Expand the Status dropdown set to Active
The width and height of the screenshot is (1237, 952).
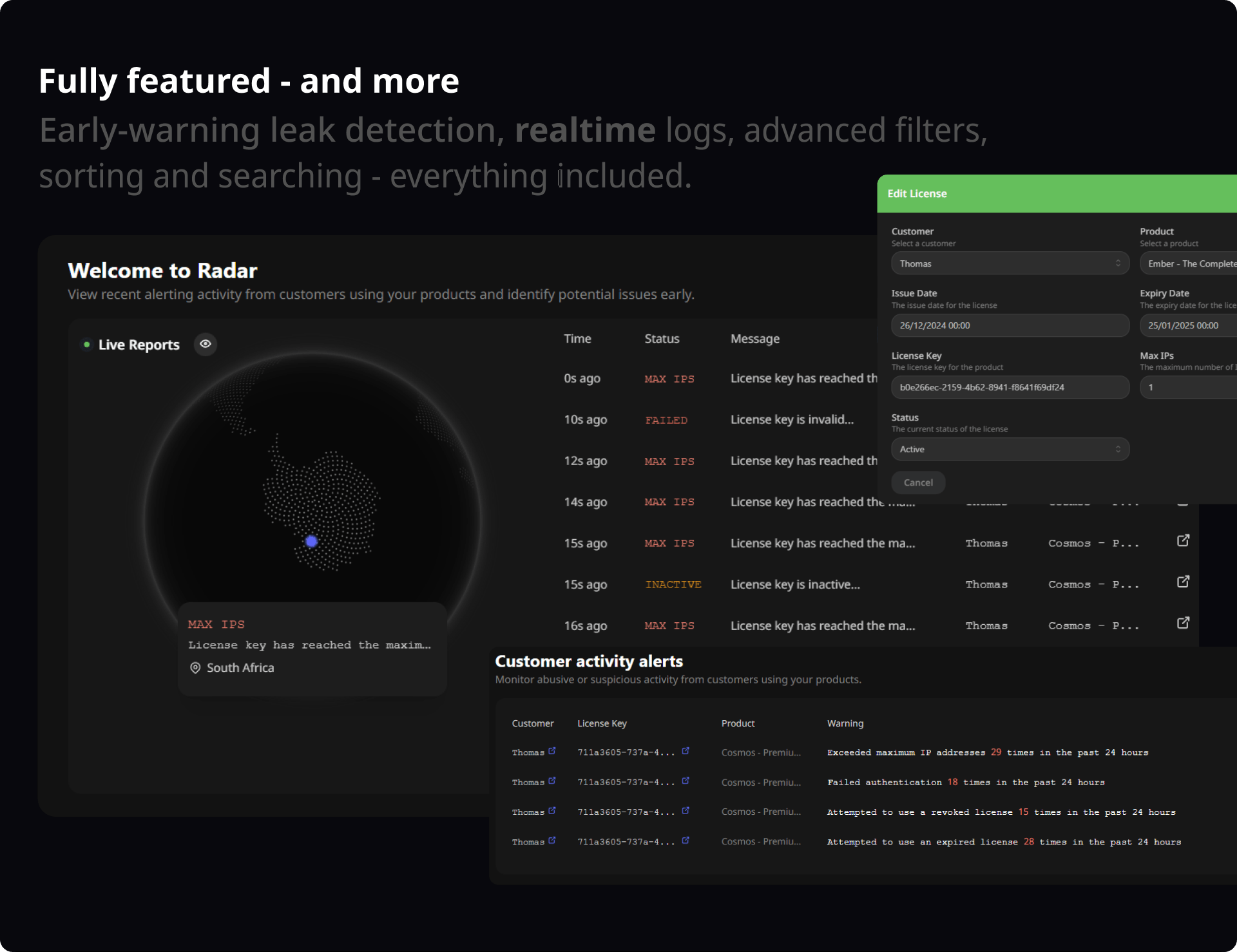pos(1010,449)
